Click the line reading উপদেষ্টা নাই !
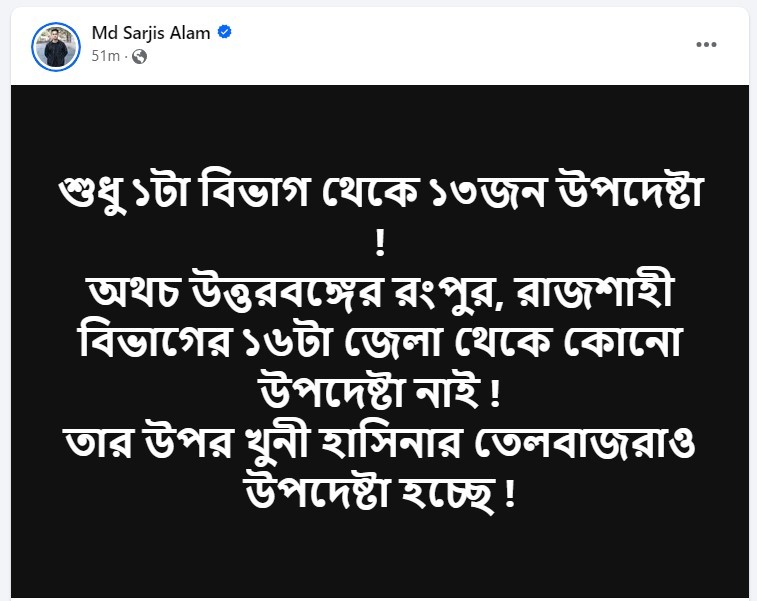757x601 pixels. (x=380, y=392)
